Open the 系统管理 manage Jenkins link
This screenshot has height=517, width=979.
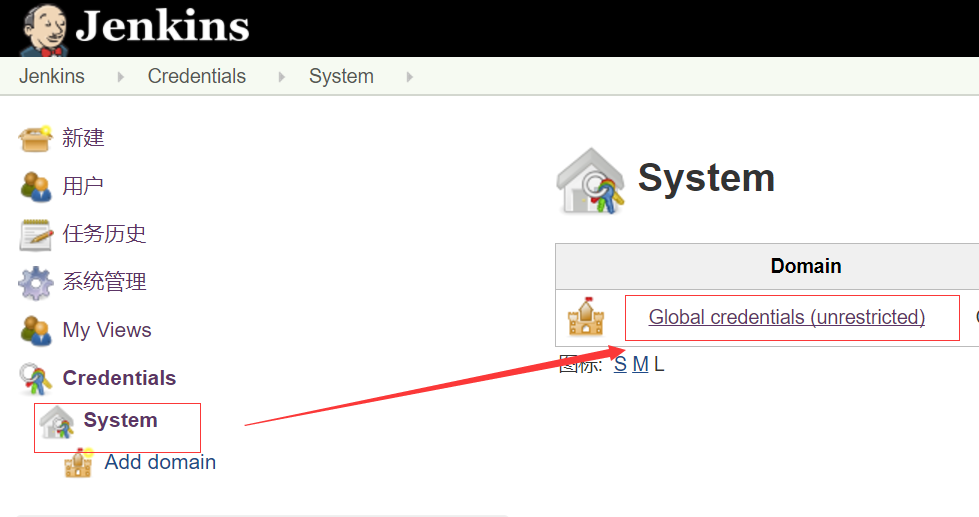(104, 282)
